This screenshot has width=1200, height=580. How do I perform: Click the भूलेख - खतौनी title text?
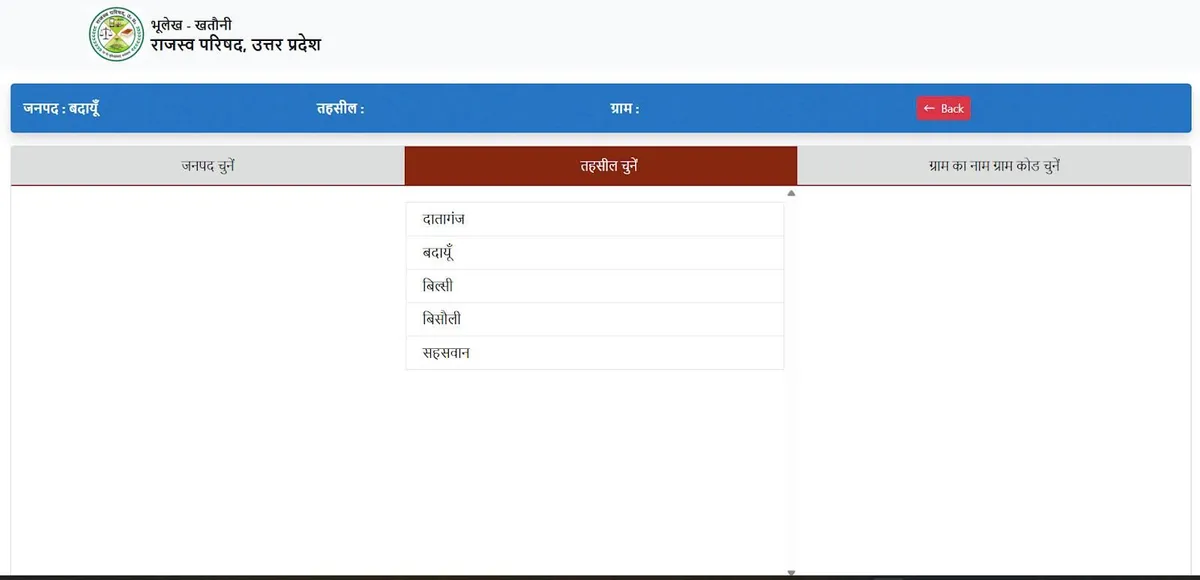(x=190, y=24)
